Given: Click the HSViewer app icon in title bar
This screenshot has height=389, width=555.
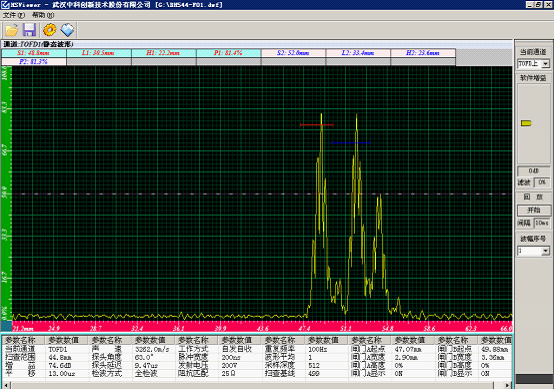Looking at the screenshot, I should coord(5,5).
